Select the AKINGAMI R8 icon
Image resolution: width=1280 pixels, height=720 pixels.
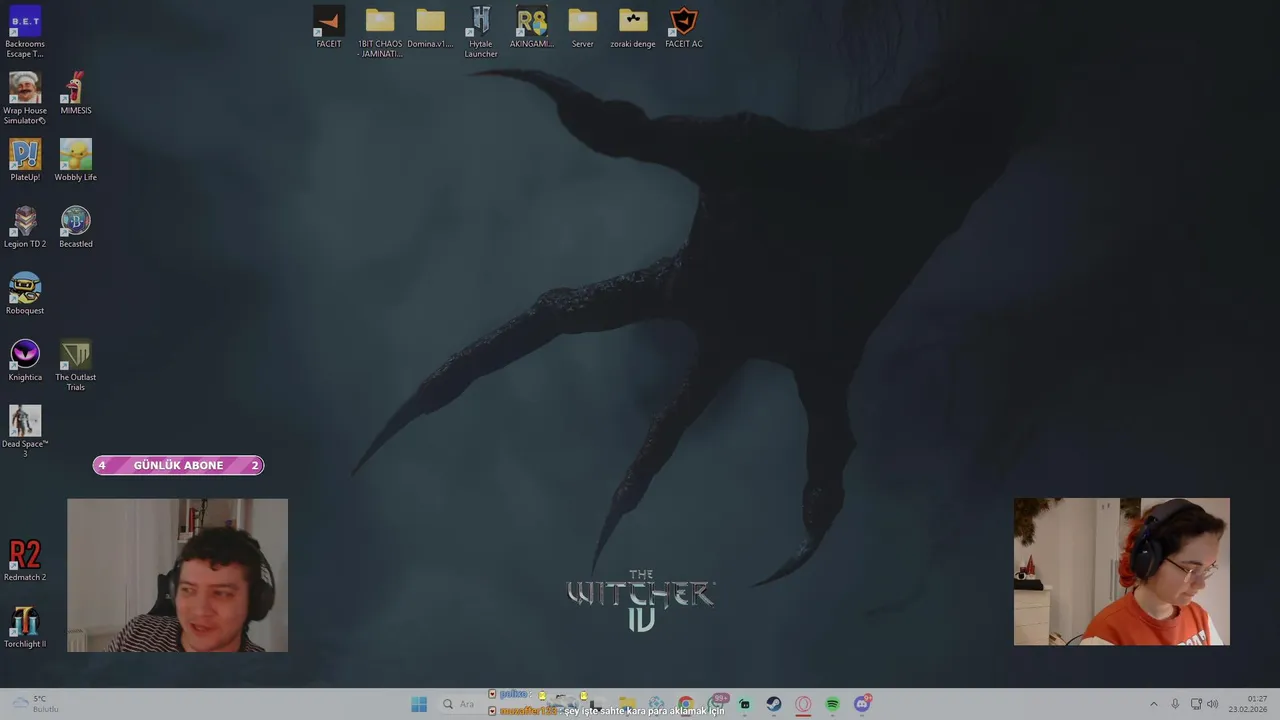531,27
